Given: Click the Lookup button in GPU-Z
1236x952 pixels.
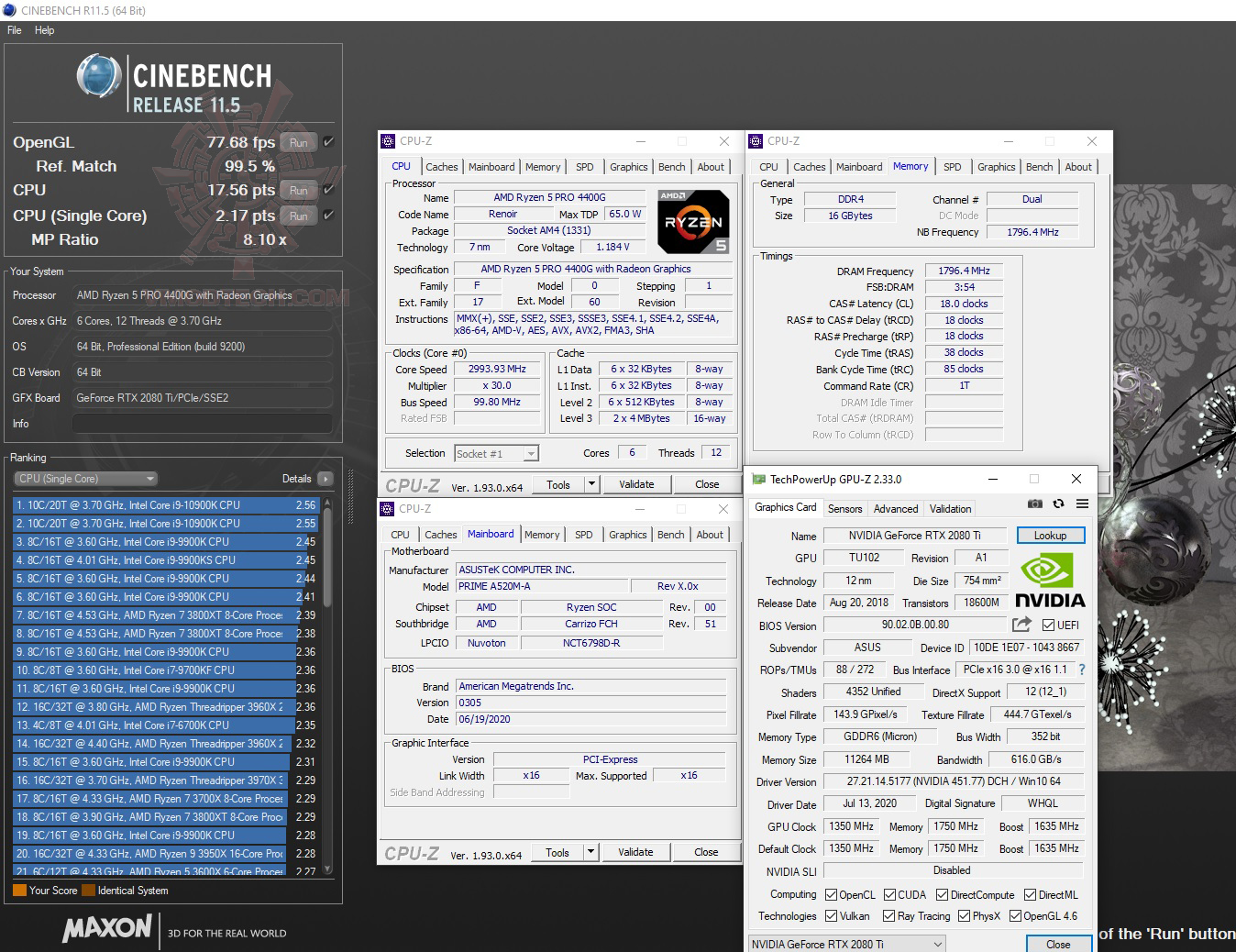Looking at the screenshot, I should tap(1050, 535).
